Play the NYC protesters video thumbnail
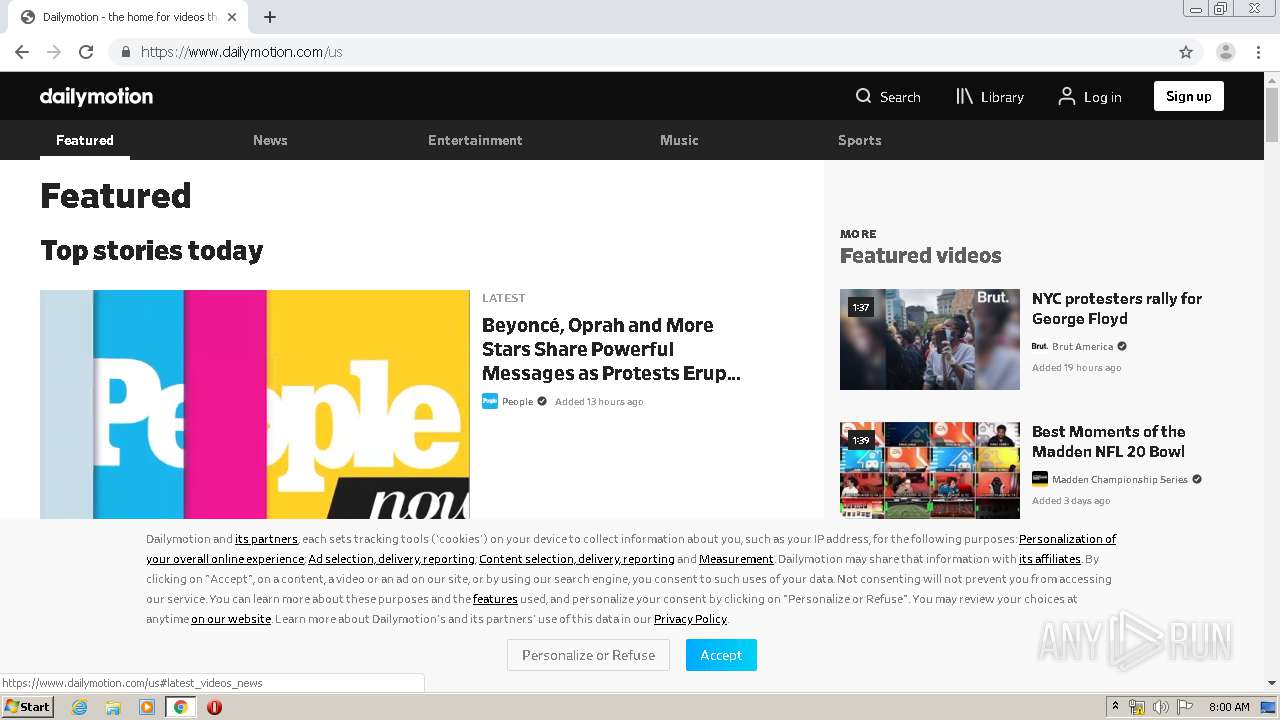This screenshot has height=720, width=1280. click(930, 339)
